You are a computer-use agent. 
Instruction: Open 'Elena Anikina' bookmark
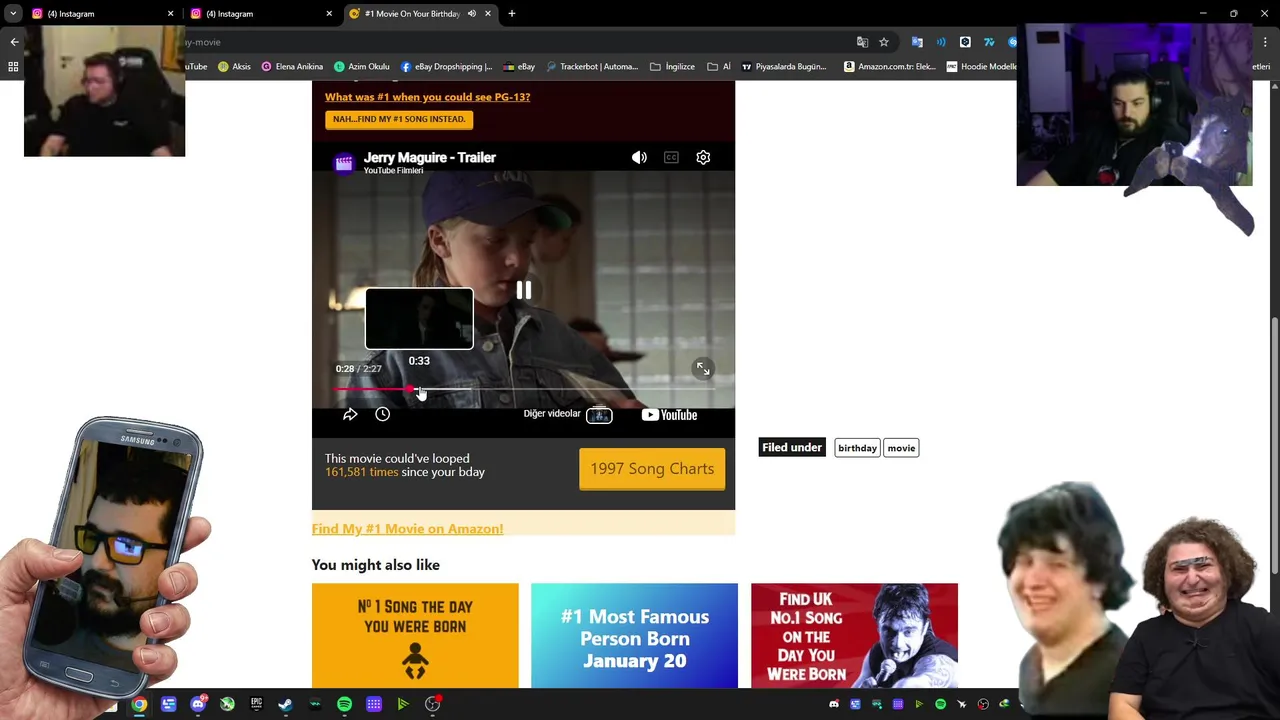click(292, 67)
